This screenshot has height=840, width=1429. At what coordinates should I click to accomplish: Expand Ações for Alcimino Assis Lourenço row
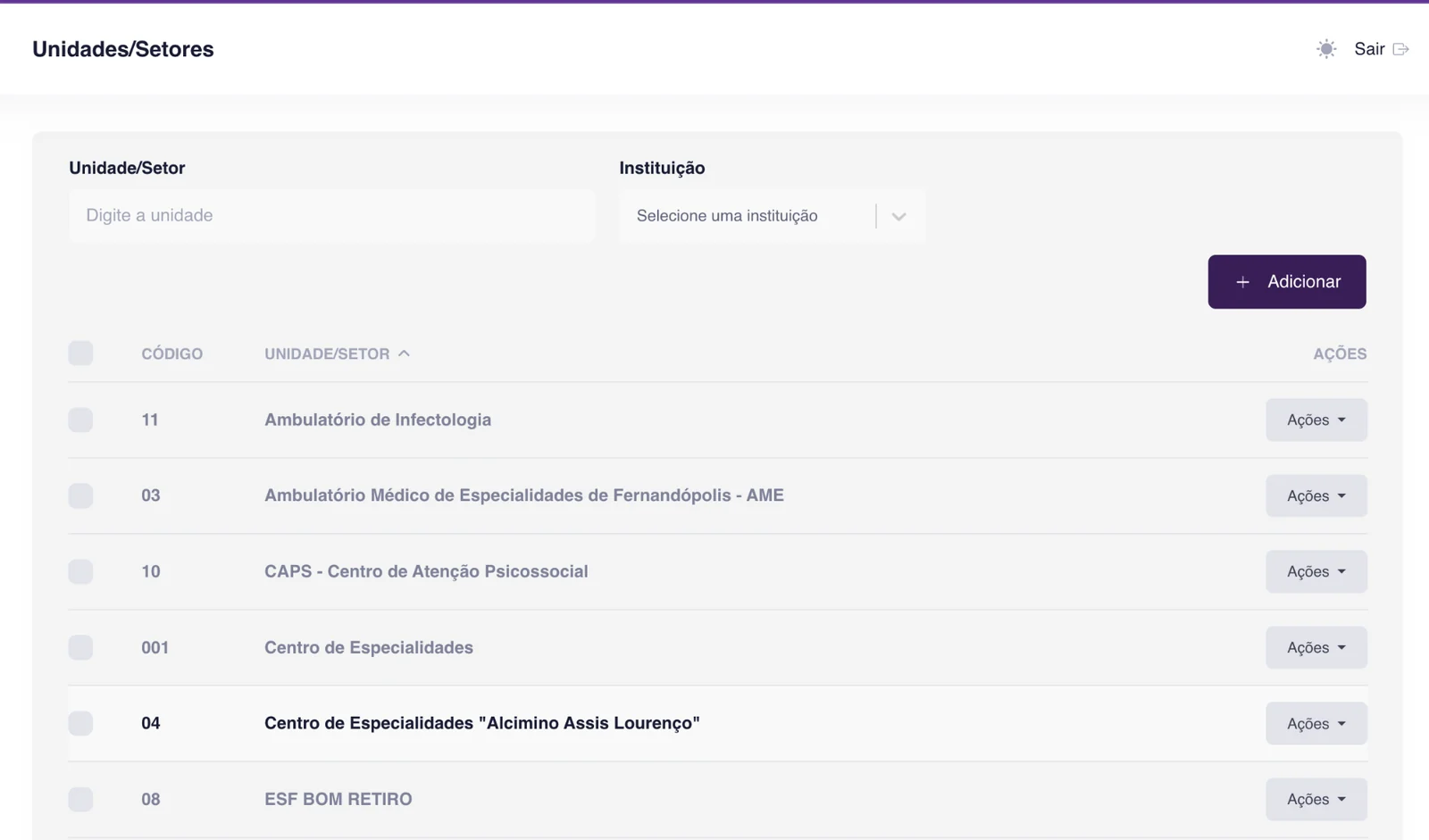click(1316, 723)
